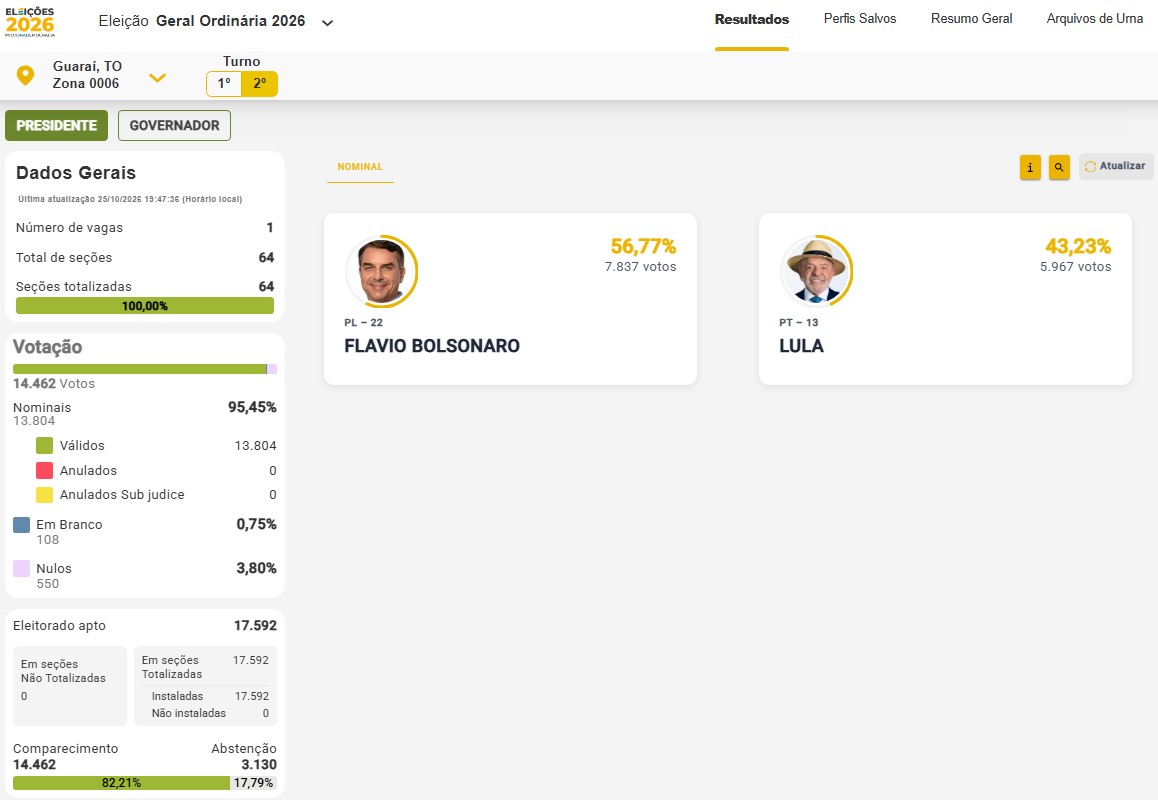Click the 43,23% vote percentage

point(1078,246)
